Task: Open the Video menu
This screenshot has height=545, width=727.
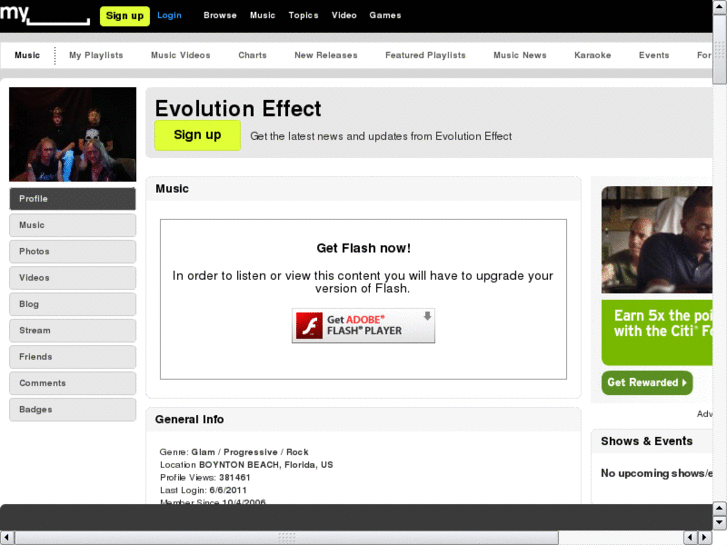Action: coord(344,15)
